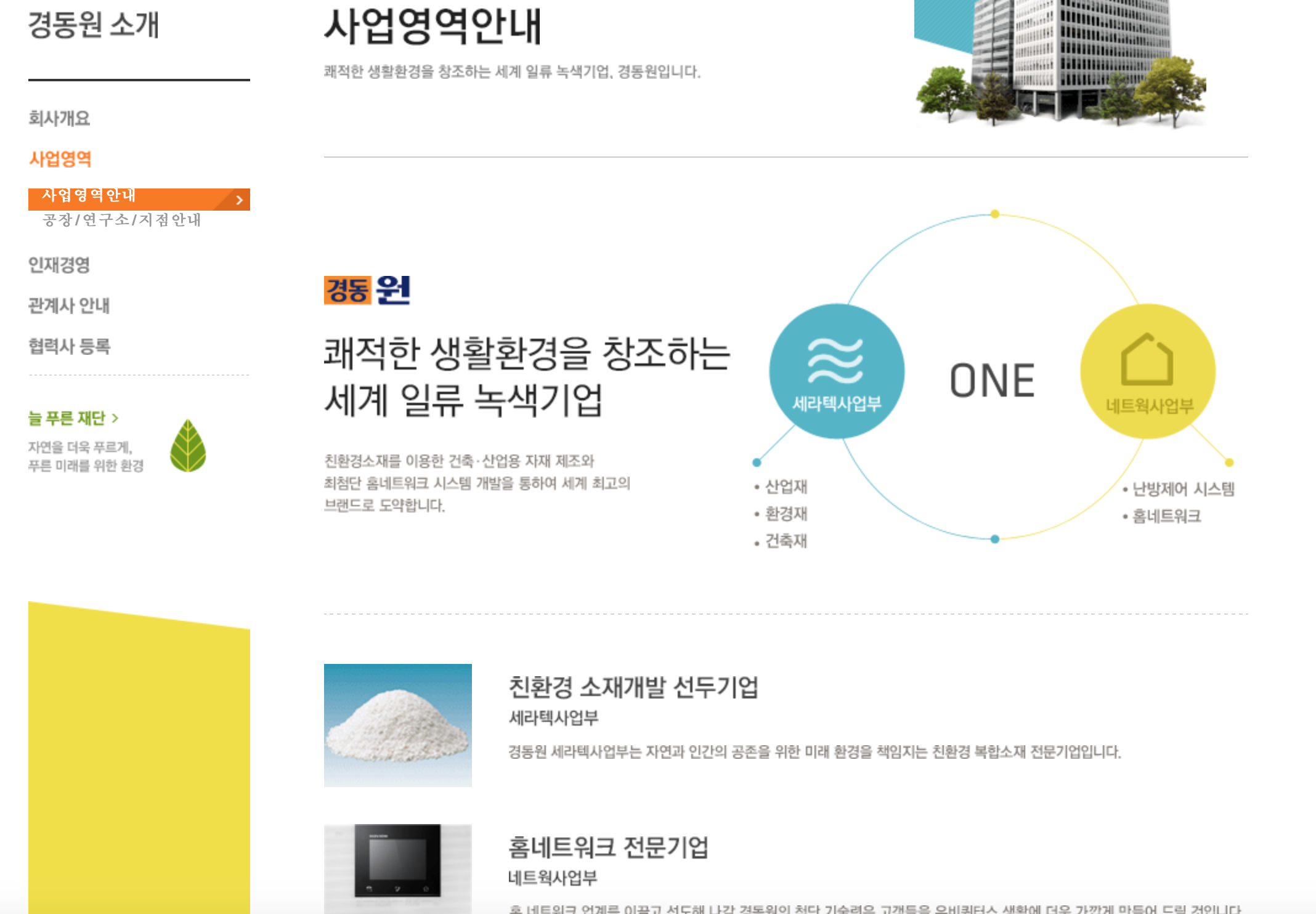Image resolution: width=1316 pixels, height=914 pixels.
Task: Click the 산업재 list item
Action: (x=781, y=487)
